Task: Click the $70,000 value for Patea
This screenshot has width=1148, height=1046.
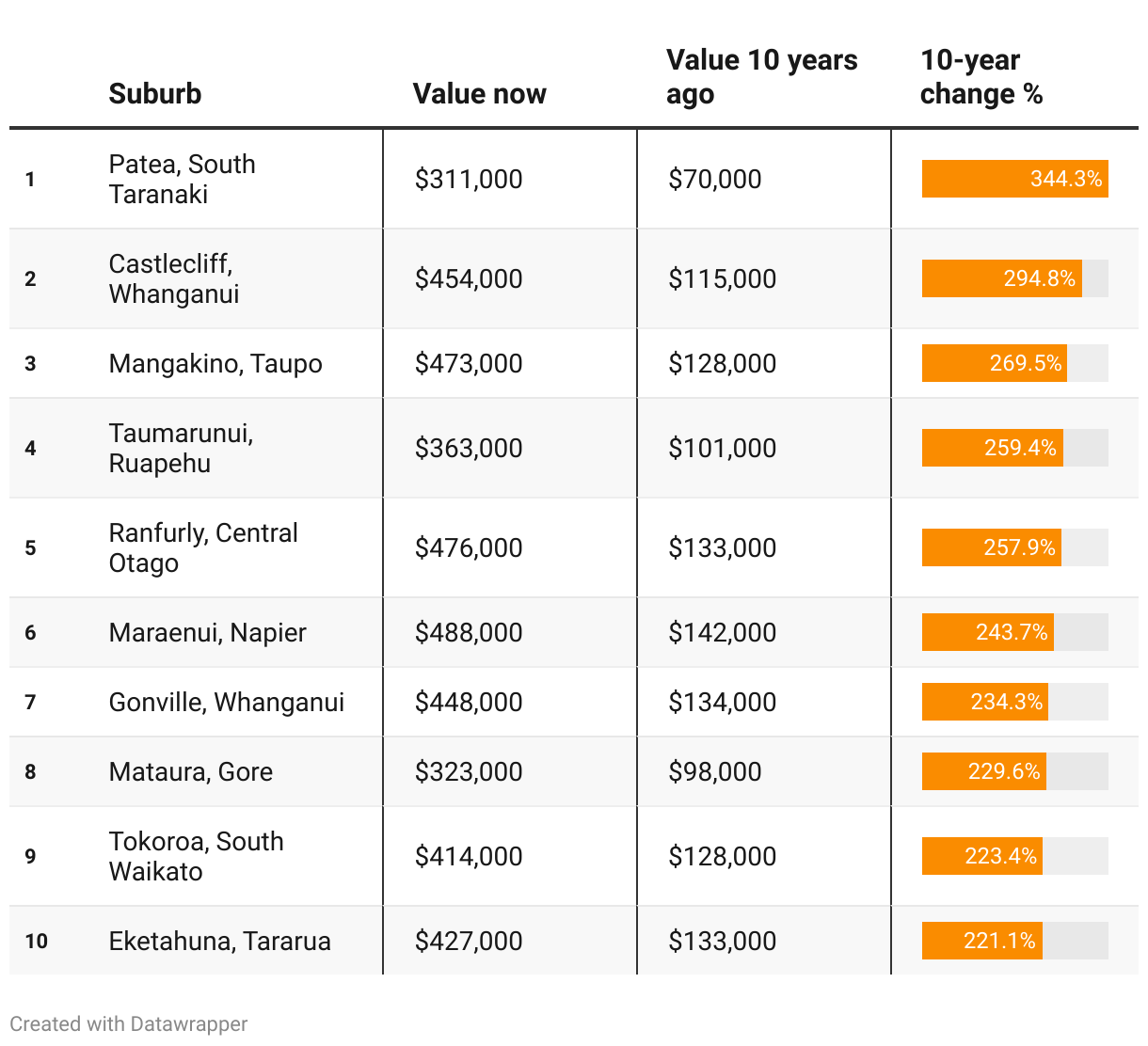Action: (x=714, y=179)
